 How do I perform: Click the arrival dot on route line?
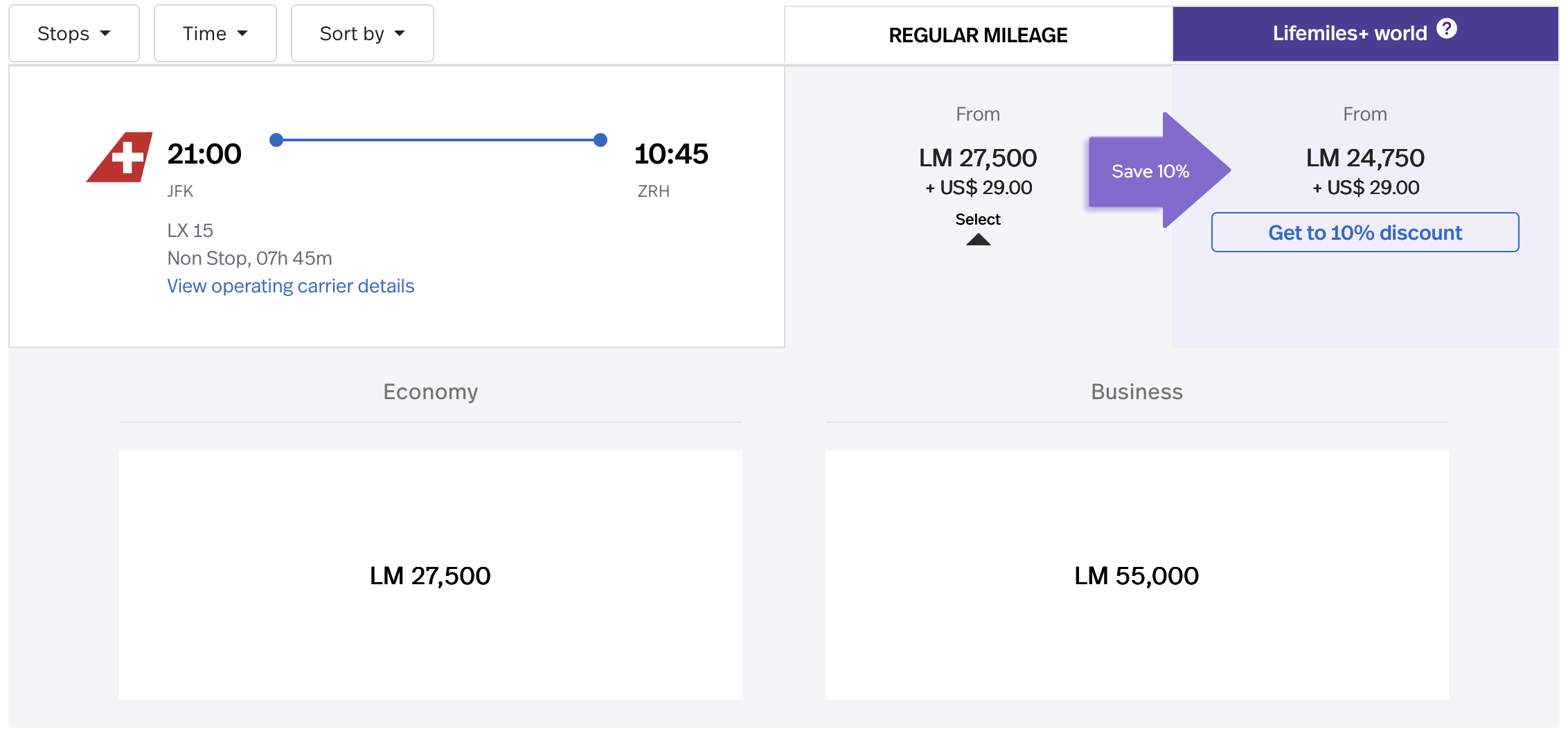tap(600, 140)
